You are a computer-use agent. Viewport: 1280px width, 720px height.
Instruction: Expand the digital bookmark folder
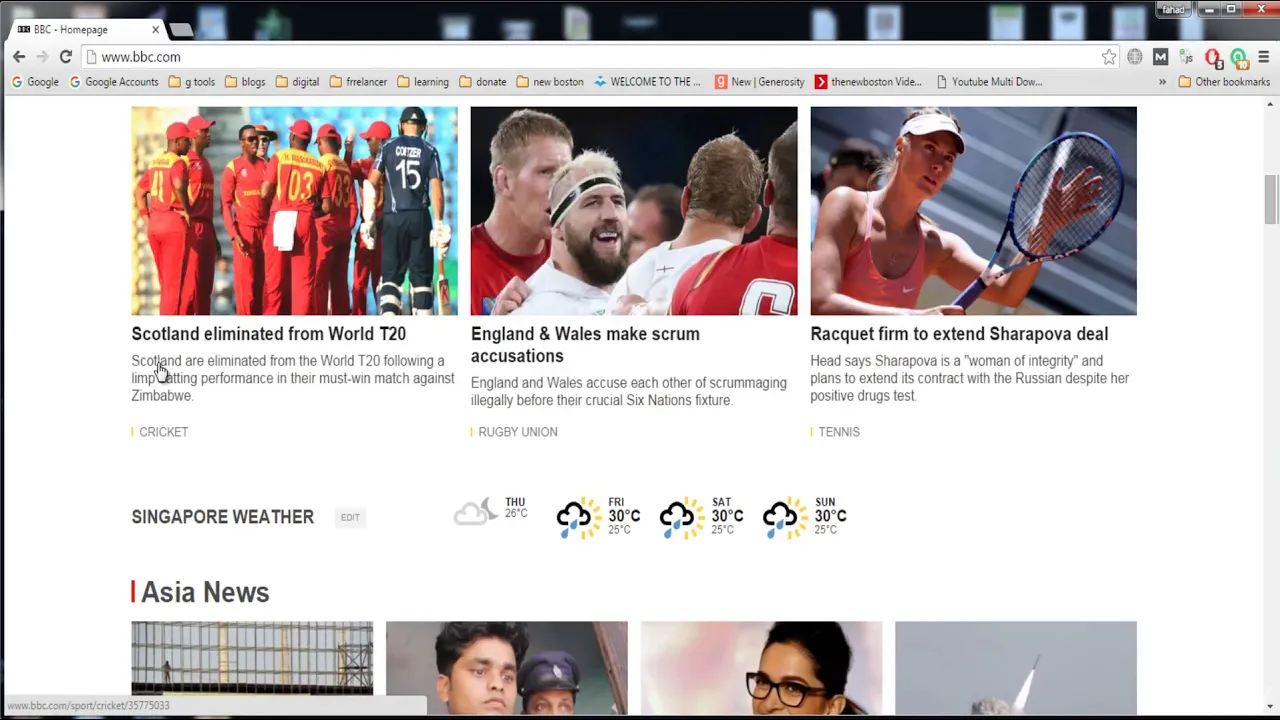(297, 82)
